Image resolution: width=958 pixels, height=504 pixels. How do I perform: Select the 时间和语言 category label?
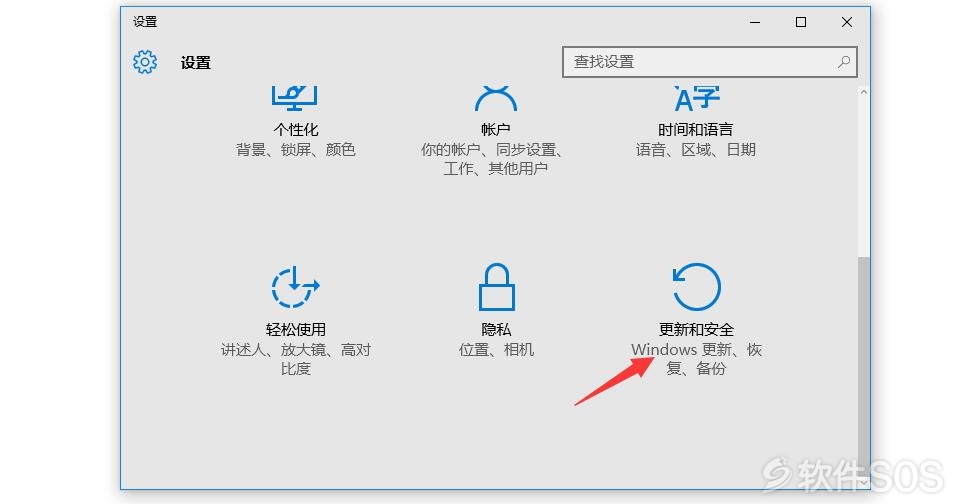[696, 130]
